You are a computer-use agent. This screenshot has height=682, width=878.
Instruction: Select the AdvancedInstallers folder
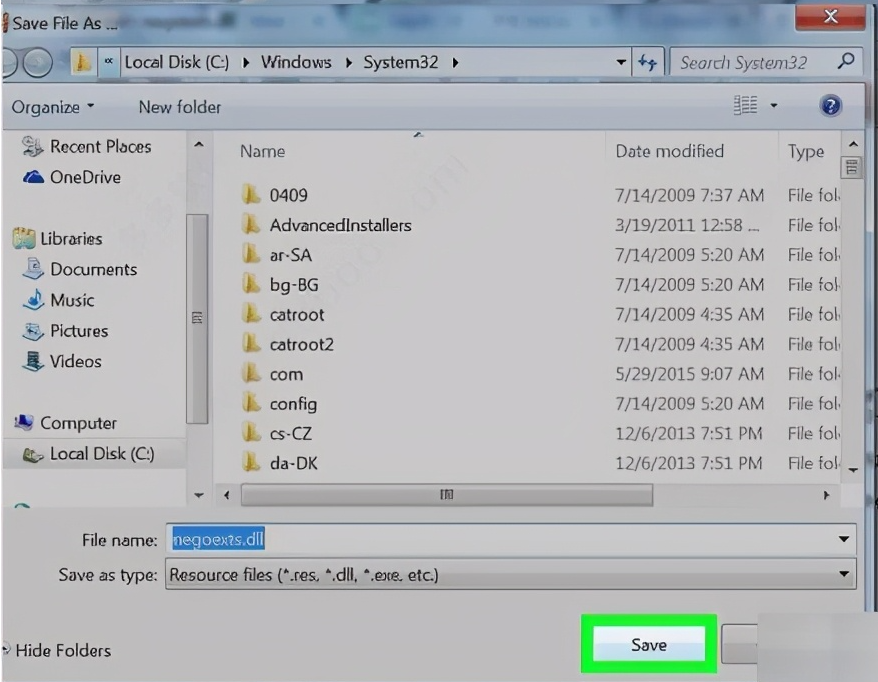[340, 225]
